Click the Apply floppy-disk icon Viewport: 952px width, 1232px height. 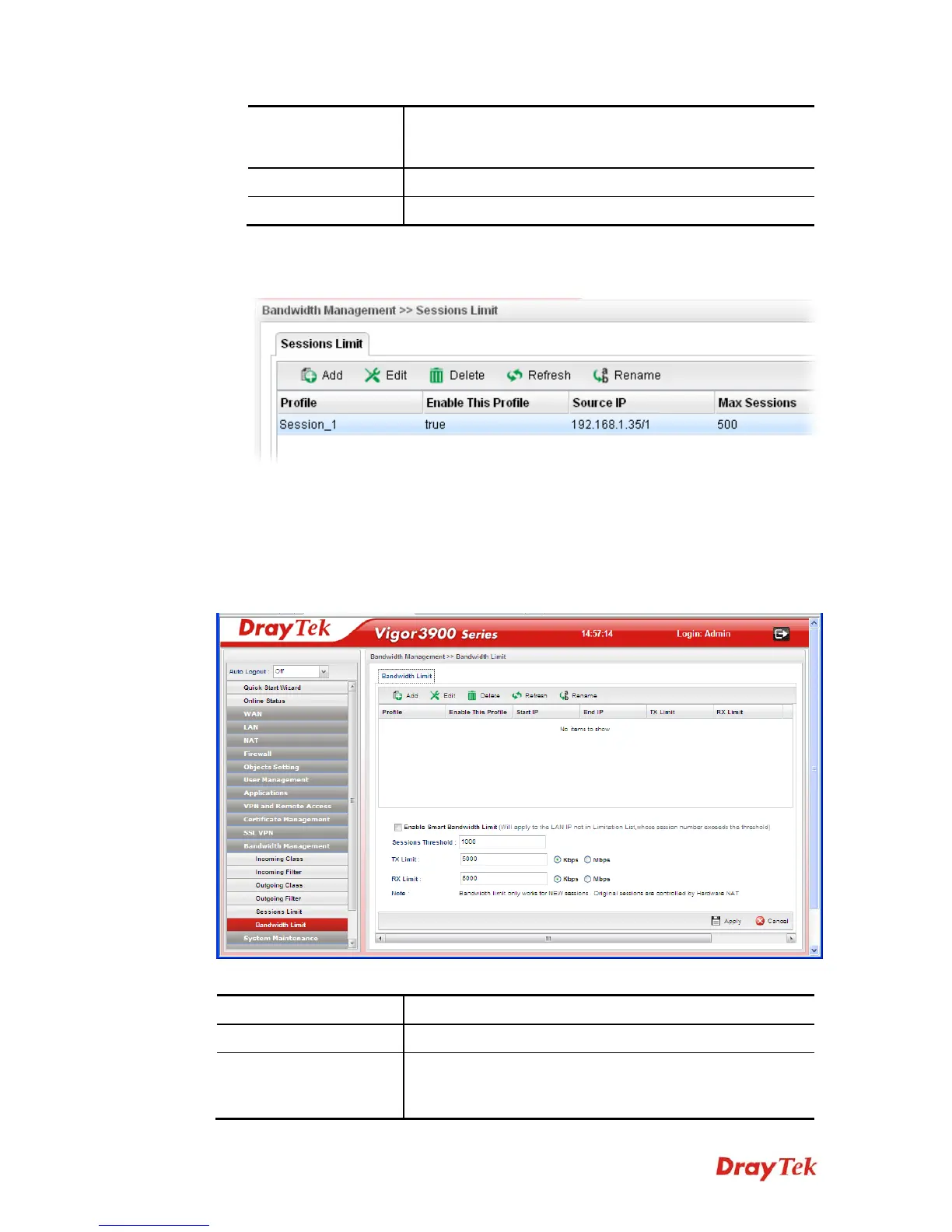(x=716, y=921)
